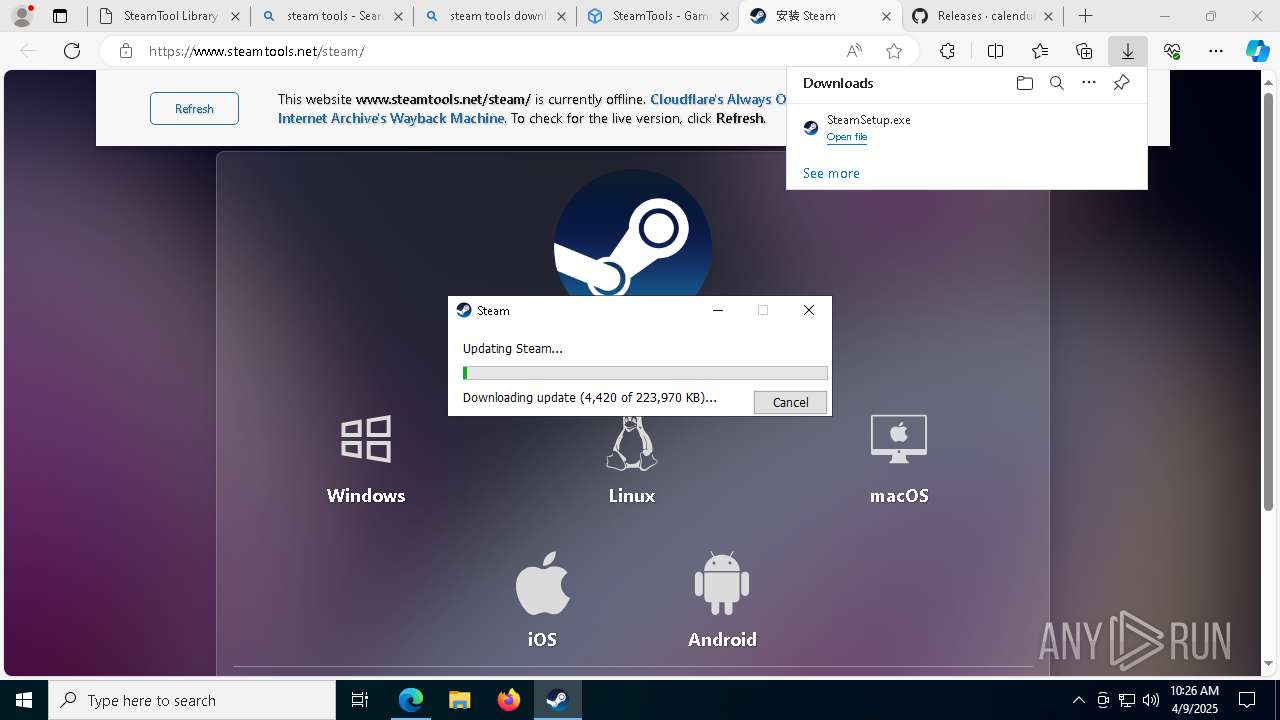Click the Refresh button in the offline banner
This screenshot has width=1280, height=720.
click(x=194, y=109)
